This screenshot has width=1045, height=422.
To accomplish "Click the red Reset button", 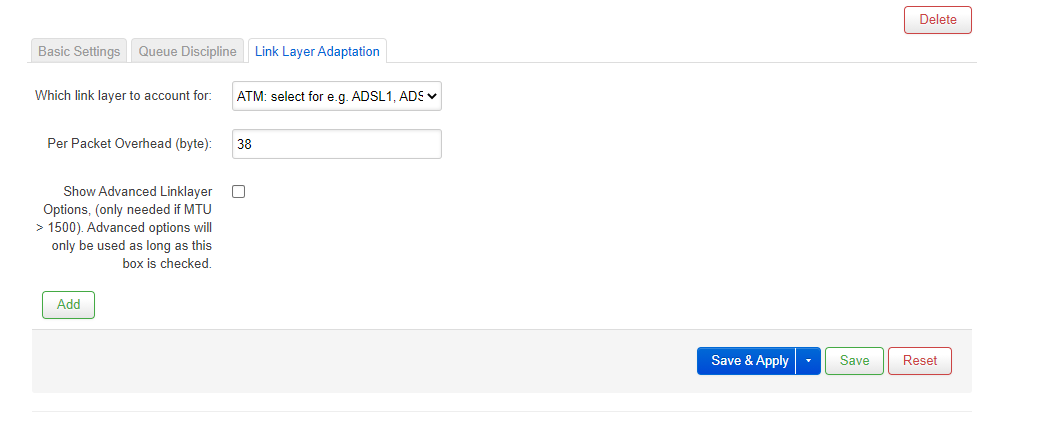I will point(920,361).
